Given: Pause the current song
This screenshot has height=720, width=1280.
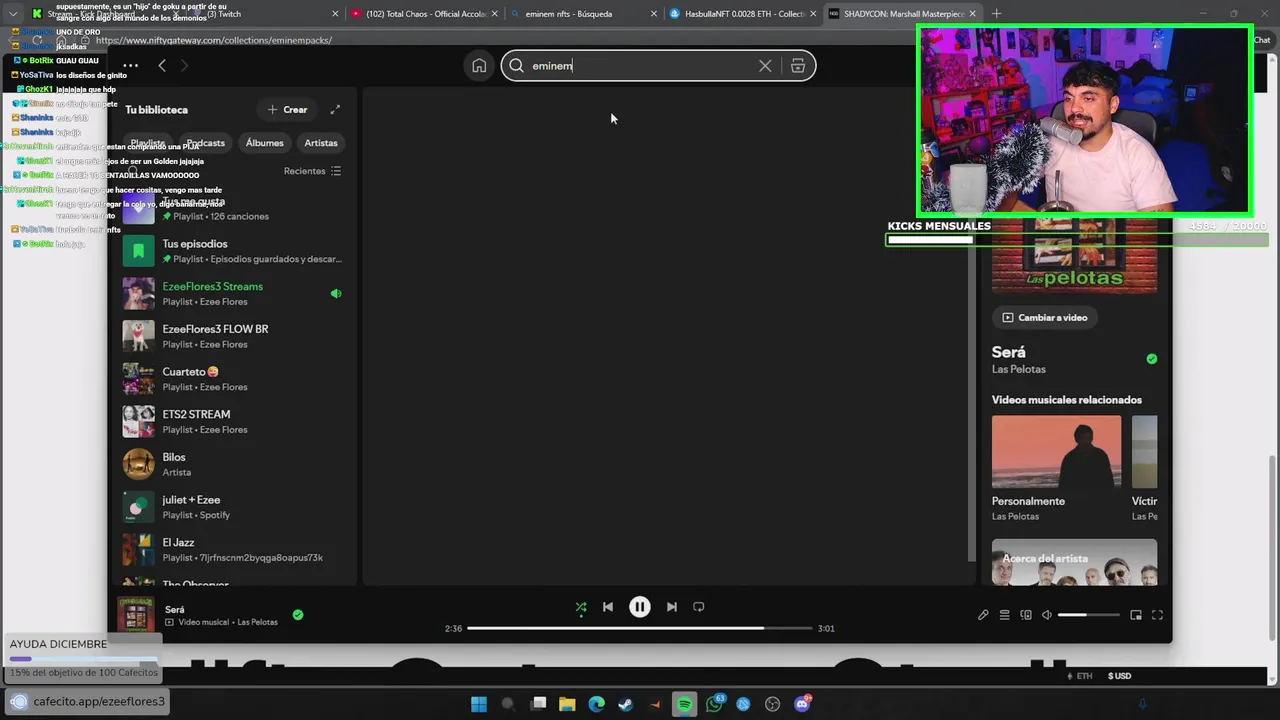Looking at the screenshot, I should pyautogui.click(x=640, y=607).
